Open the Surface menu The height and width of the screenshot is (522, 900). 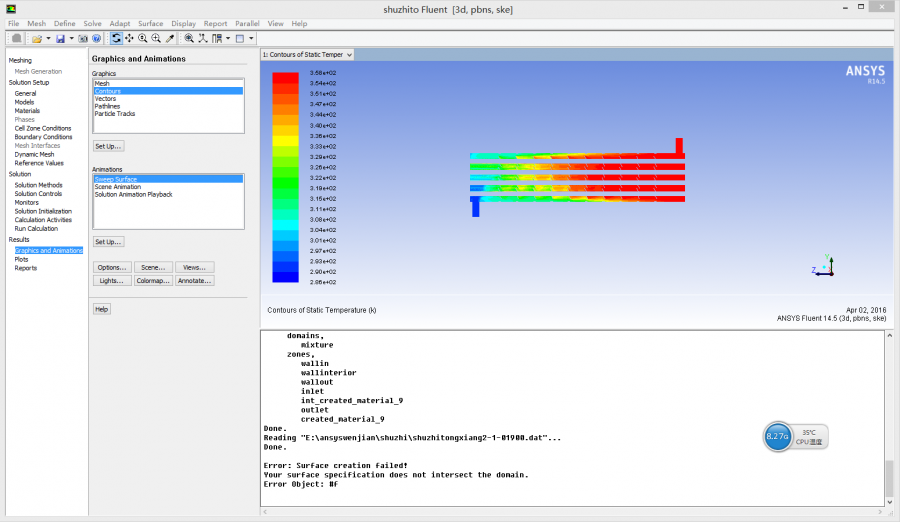point(150,23)
